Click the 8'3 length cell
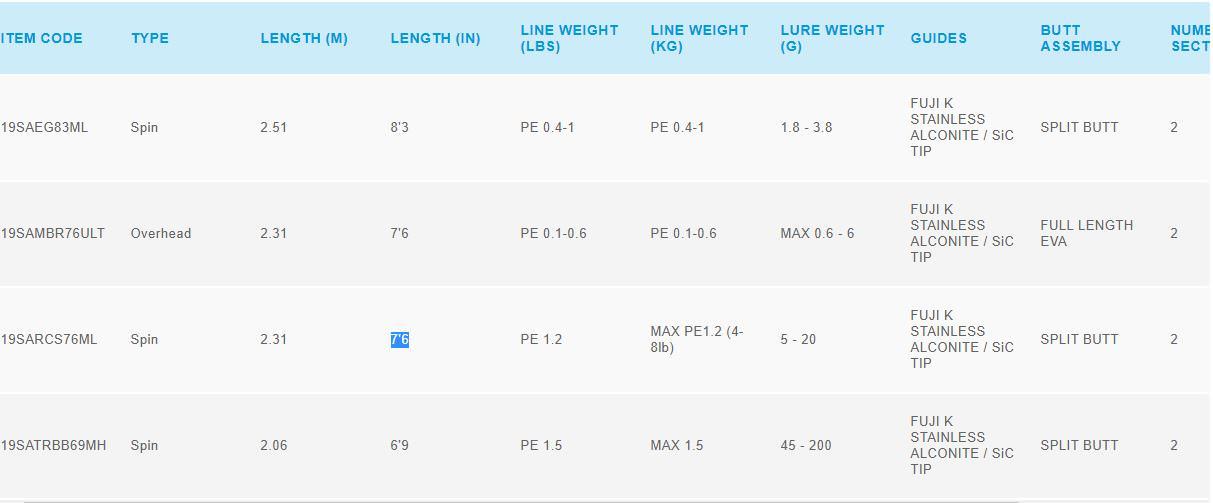Screen dimensions: 1213x503 pyautogui.click(x=400, y=127)
